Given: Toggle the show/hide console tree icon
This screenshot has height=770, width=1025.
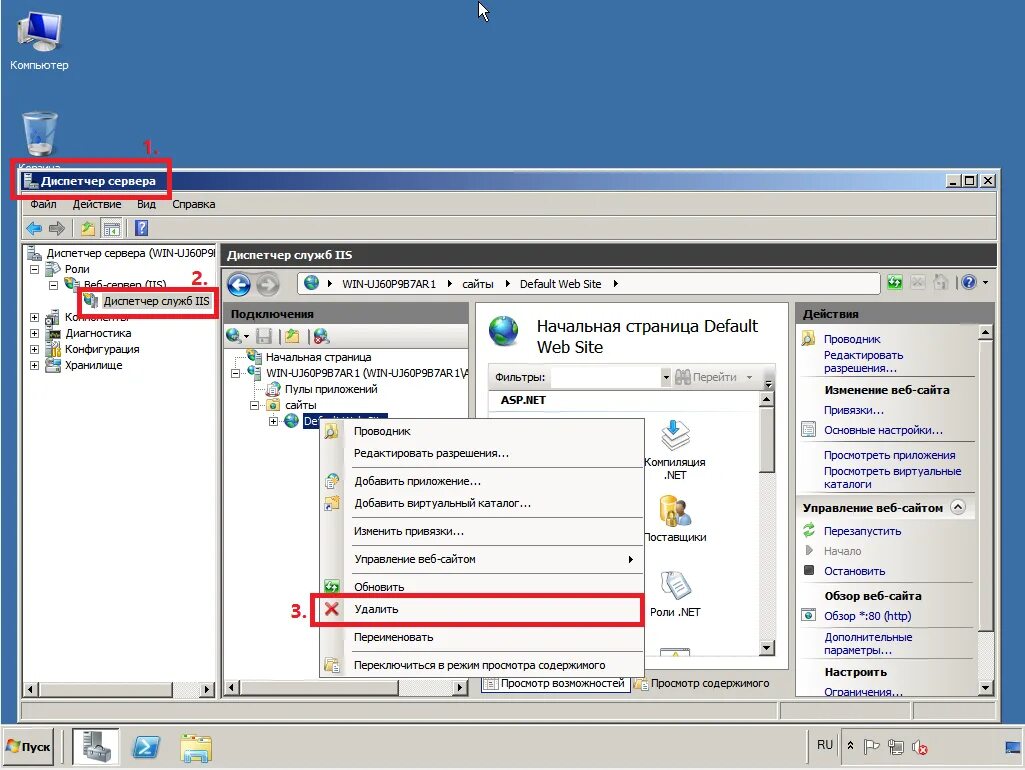Looking at the screenshot, I should point(112,228).
